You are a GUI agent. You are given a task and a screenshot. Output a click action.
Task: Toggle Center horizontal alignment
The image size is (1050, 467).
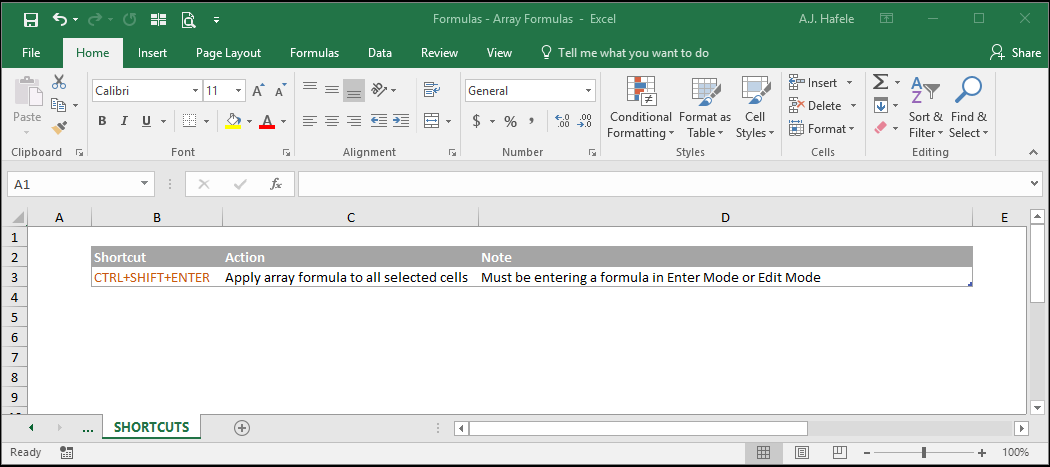click(x=331, y=121)
